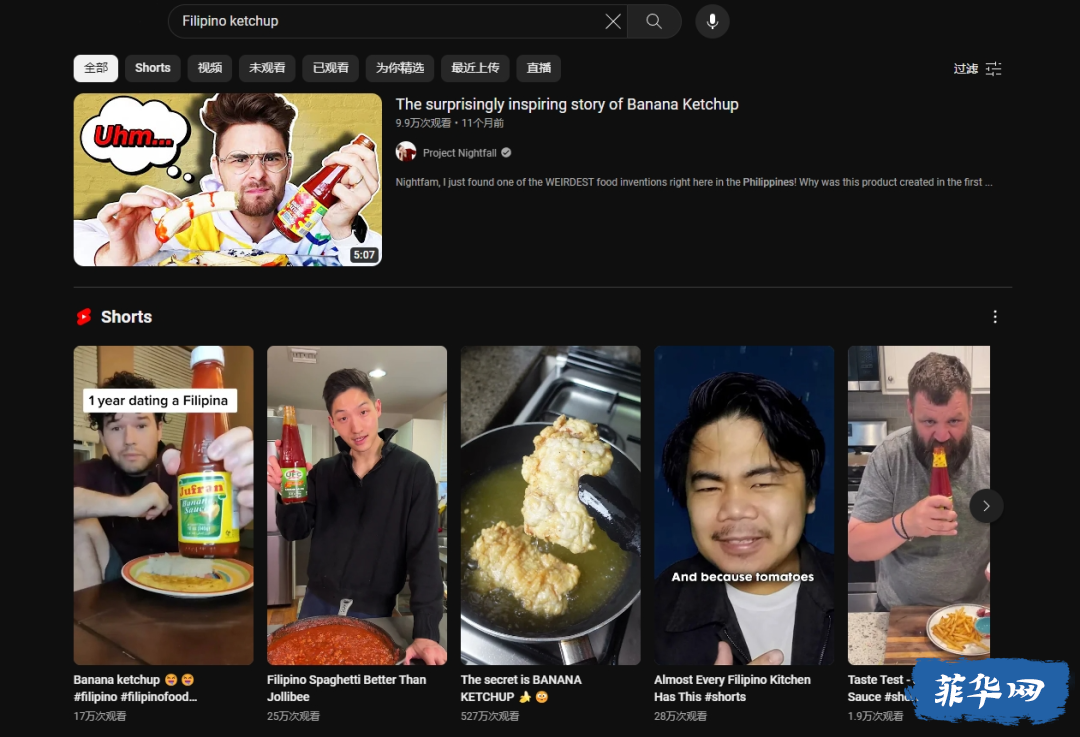Clear the search box with the X icon
The image size is (1080, 737).
612,21
